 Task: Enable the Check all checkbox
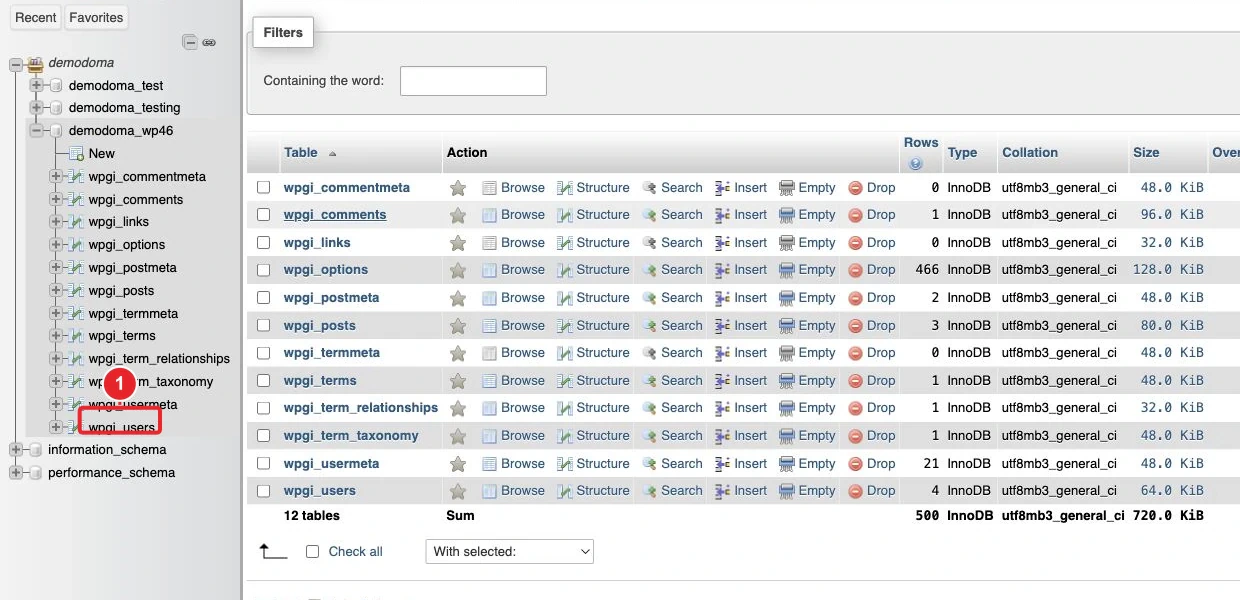pos(313,552)
